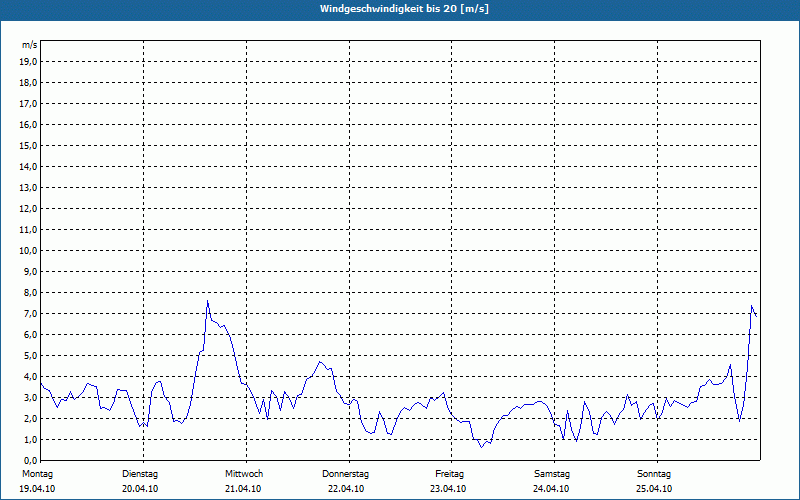Image resolution: width=800 pixels, height=500 pixels.
Task: Click the date '25.04.10'
Action: [x=654, y=489]
